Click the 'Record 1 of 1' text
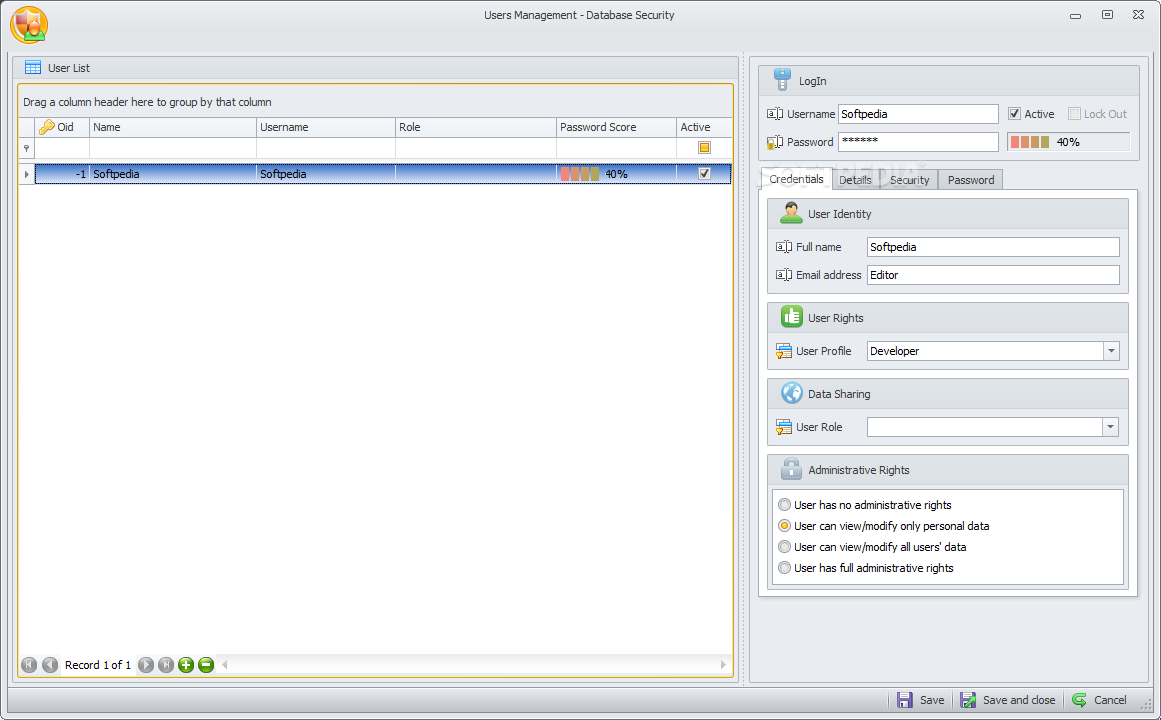The image size is (1161, 720). point(98,664)
